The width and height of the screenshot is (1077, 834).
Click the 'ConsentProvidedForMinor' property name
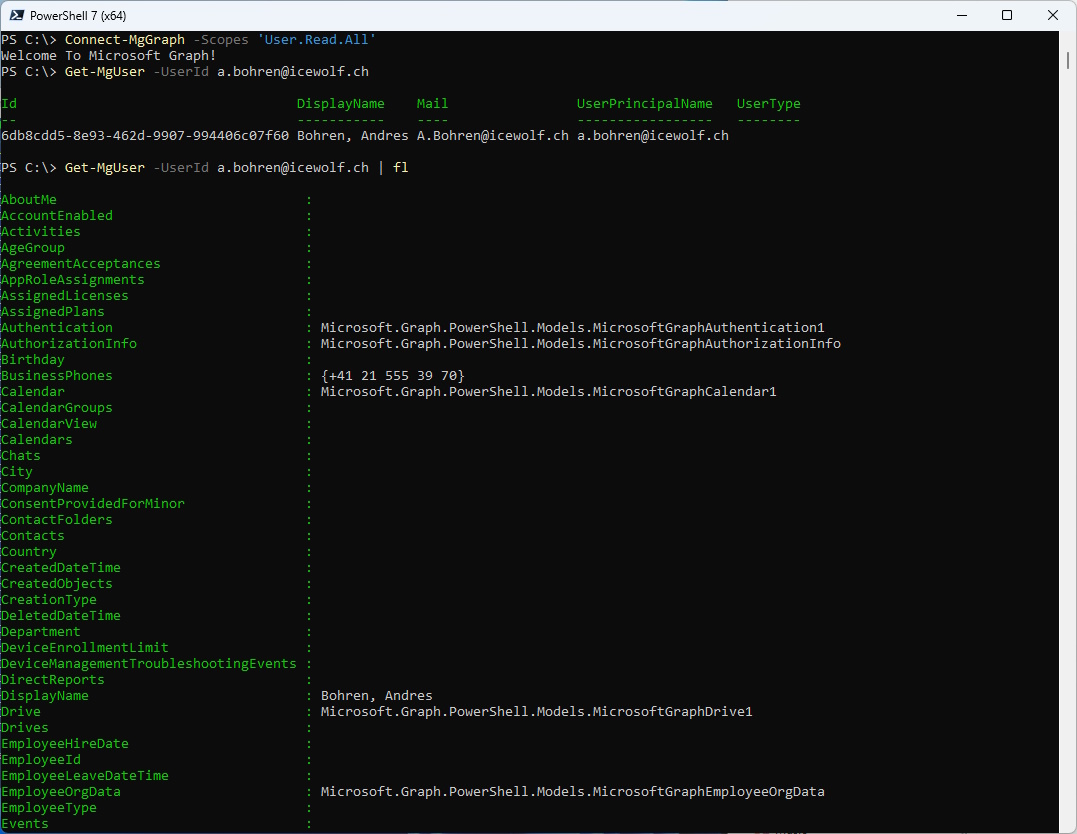coord(93,504)
